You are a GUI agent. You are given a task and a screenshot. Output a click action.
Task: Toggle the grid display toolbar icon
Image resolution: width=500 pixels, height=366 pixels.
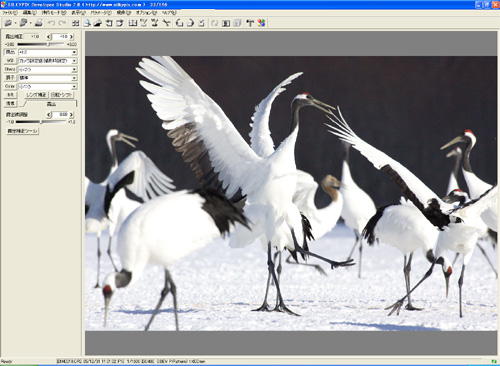[x=133, y=23]
